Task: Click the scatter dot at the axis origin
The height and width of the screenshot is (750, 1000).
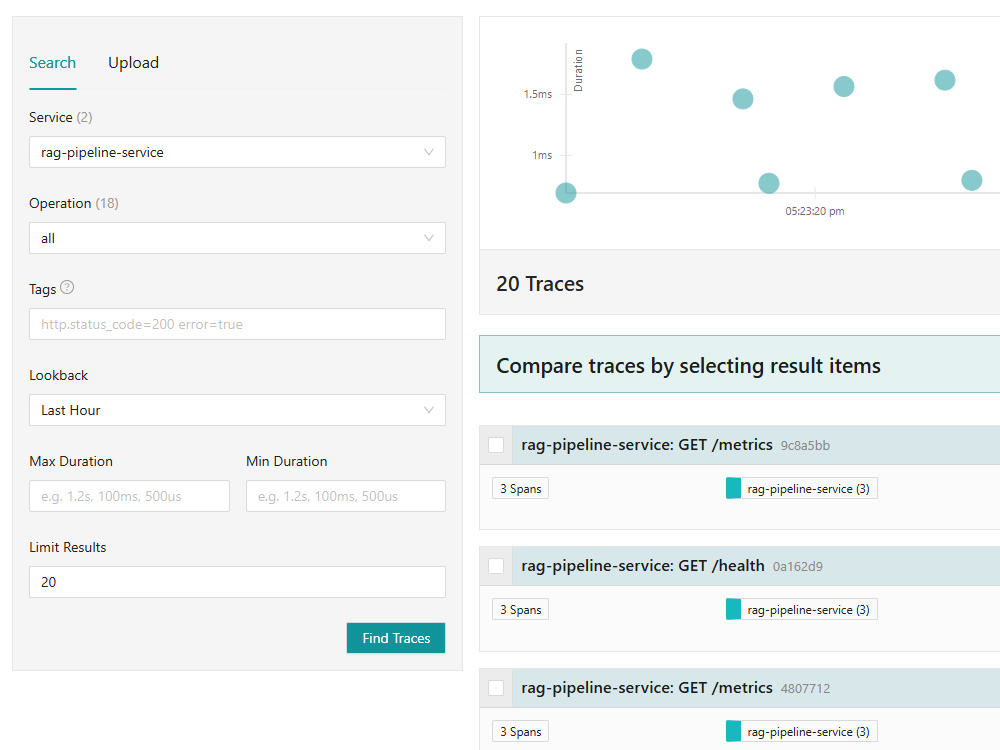Action: 566,193
